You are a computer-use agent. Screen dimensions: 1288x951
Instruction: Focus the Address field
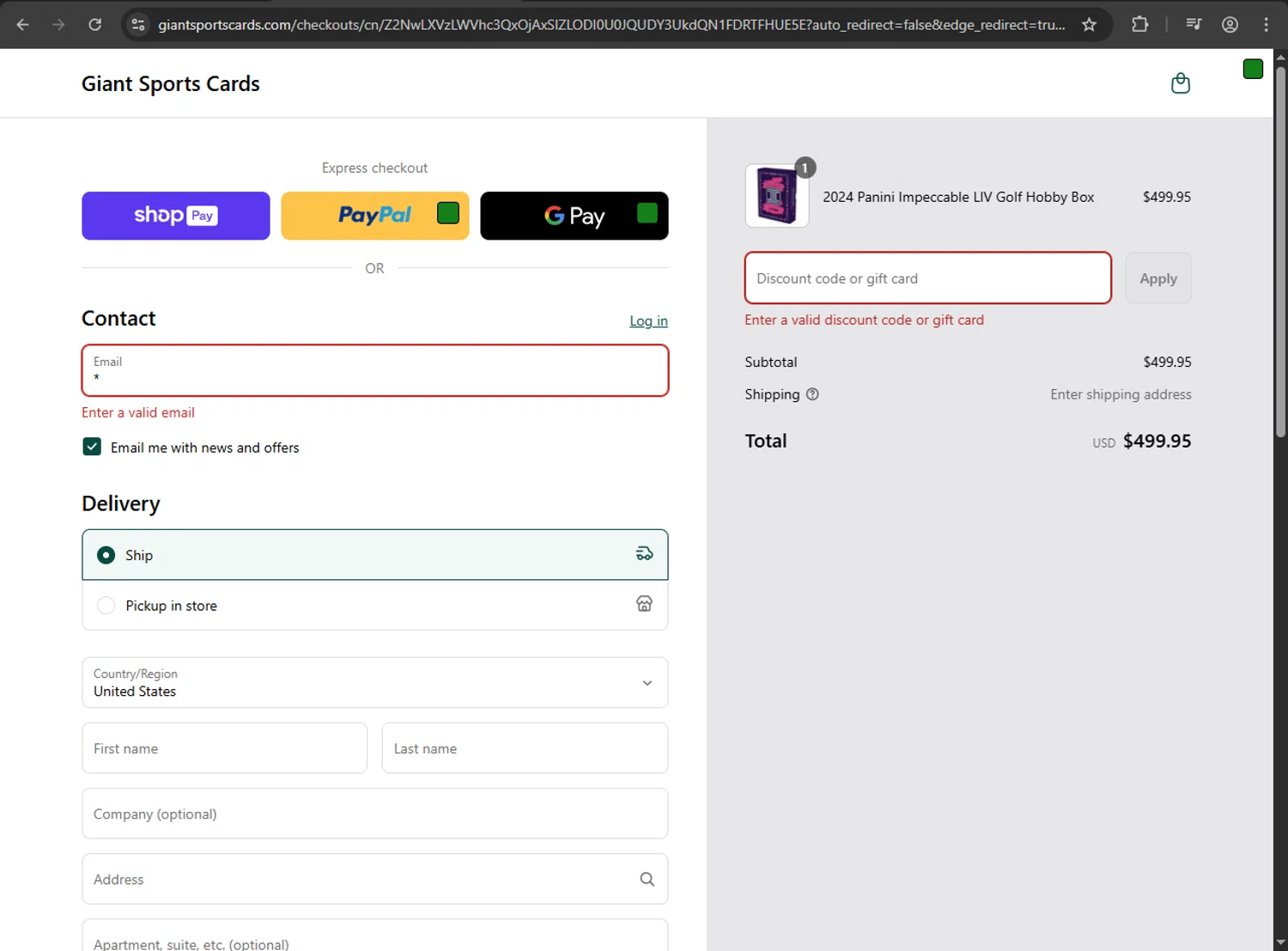point(375,879)
